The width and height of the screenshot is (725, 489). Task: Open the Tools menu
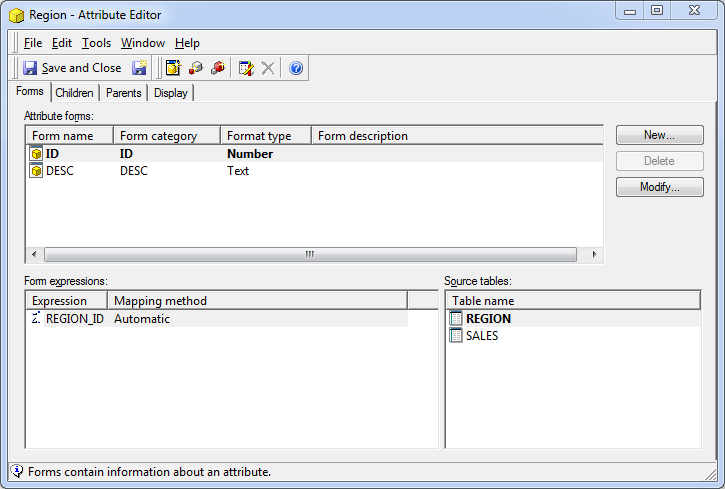96,43
